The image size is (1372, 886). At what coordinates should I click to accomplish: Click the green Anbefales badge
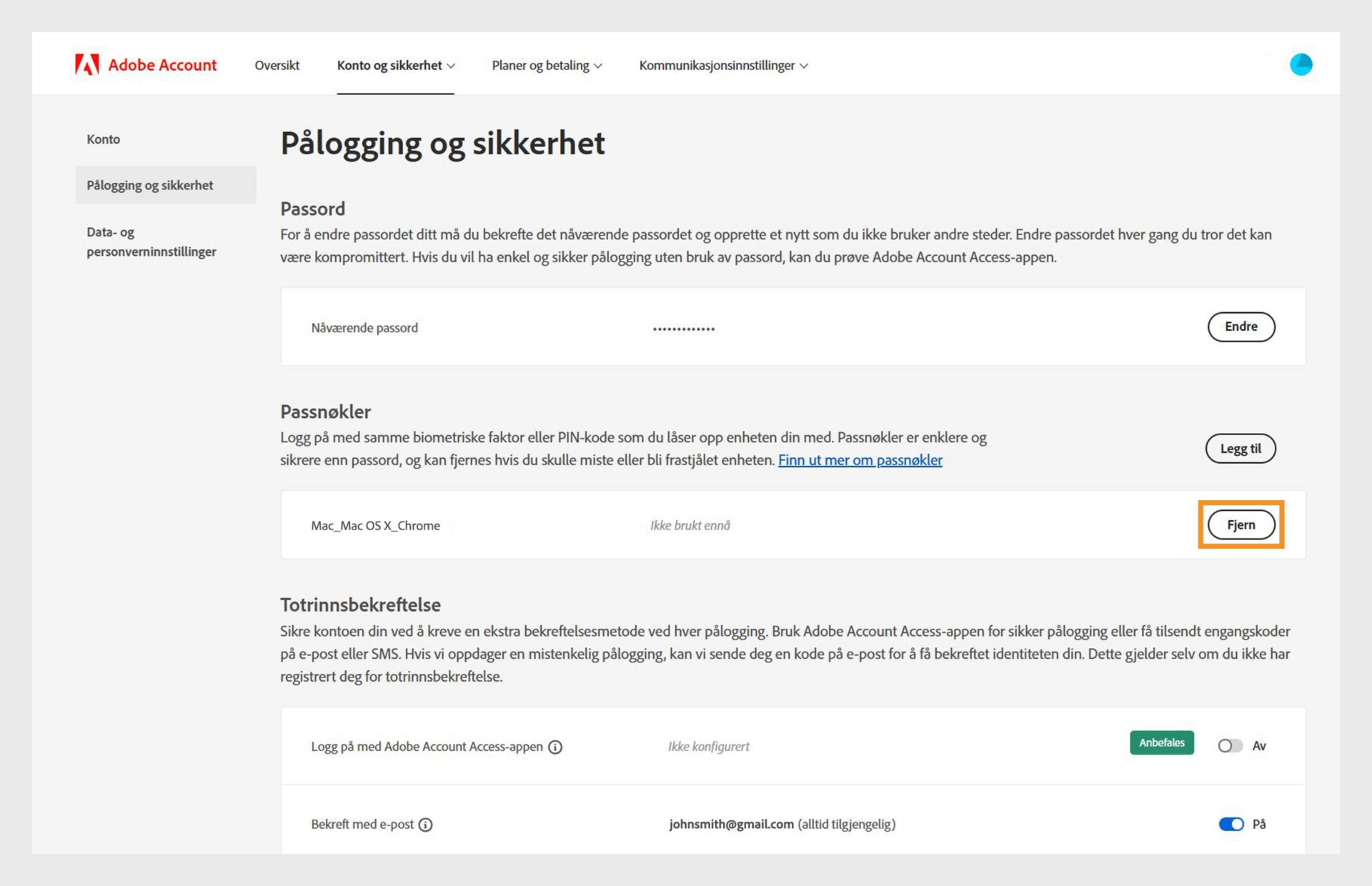(x=1161, y=743)
